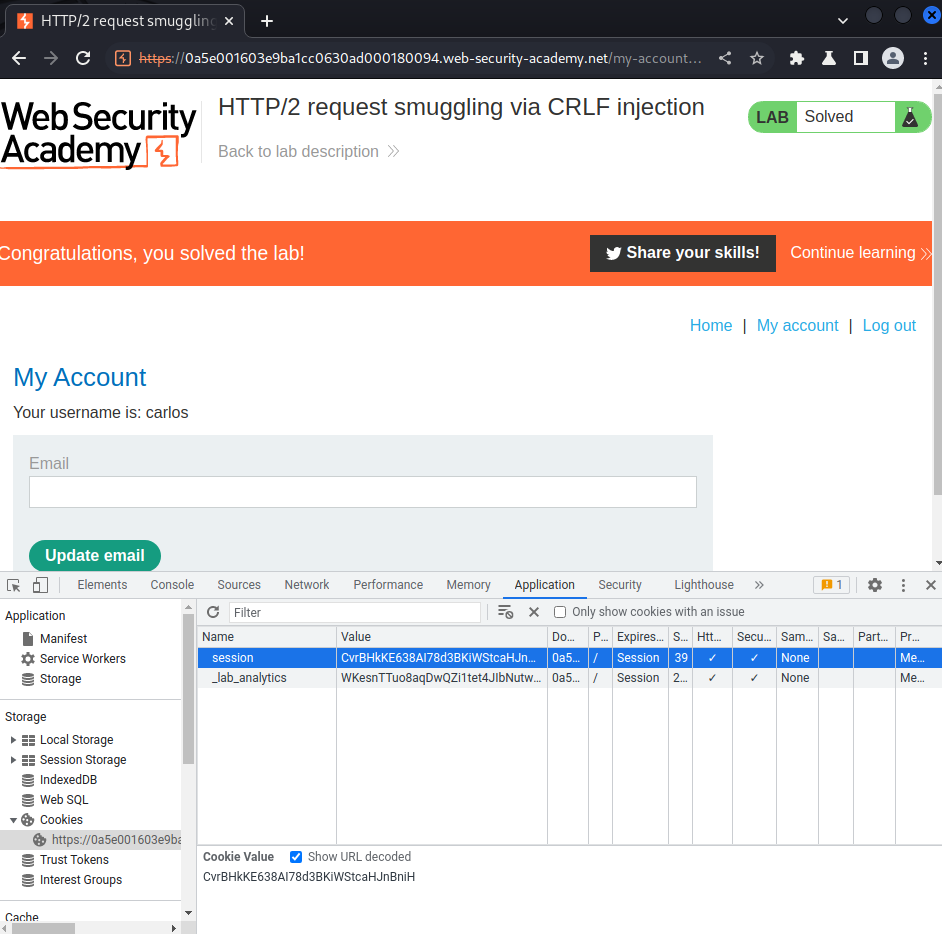Open DevTools settings gear icon
Viewport: 942px width, 934px height.
tap(875, 585)
